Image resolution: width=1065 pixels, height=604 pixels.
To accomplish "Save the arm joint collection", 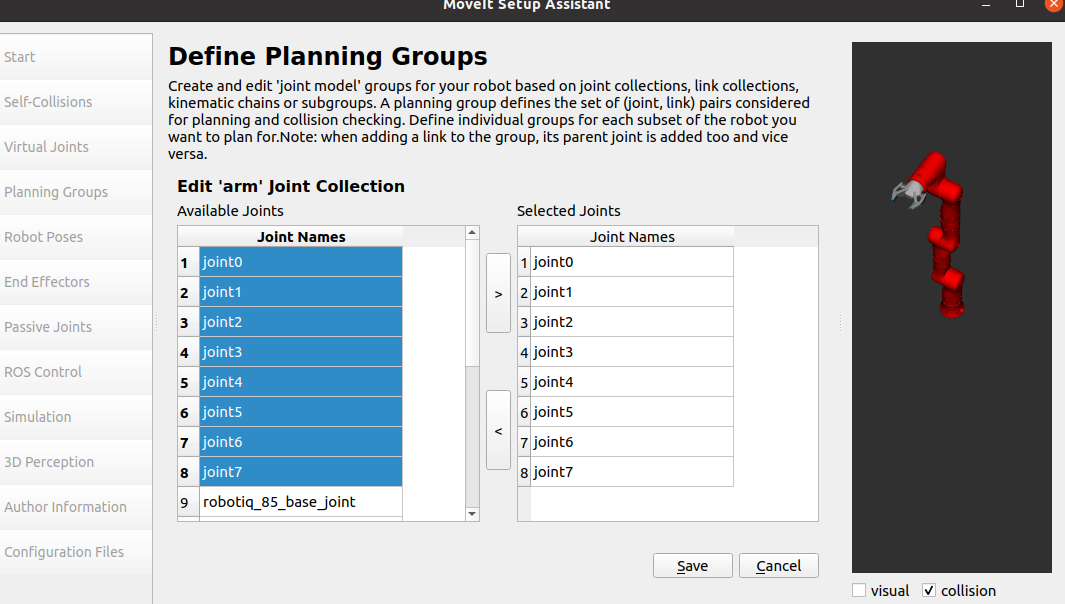I will (693, 566).
